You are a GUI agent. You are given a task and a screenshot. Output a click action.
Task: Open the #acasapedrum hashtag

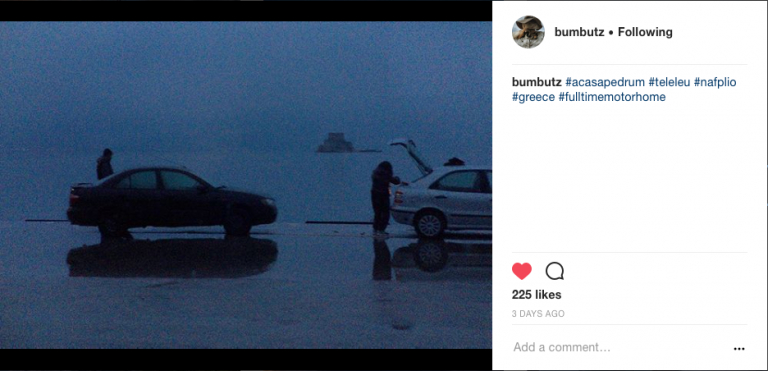[x=605, y=82]
